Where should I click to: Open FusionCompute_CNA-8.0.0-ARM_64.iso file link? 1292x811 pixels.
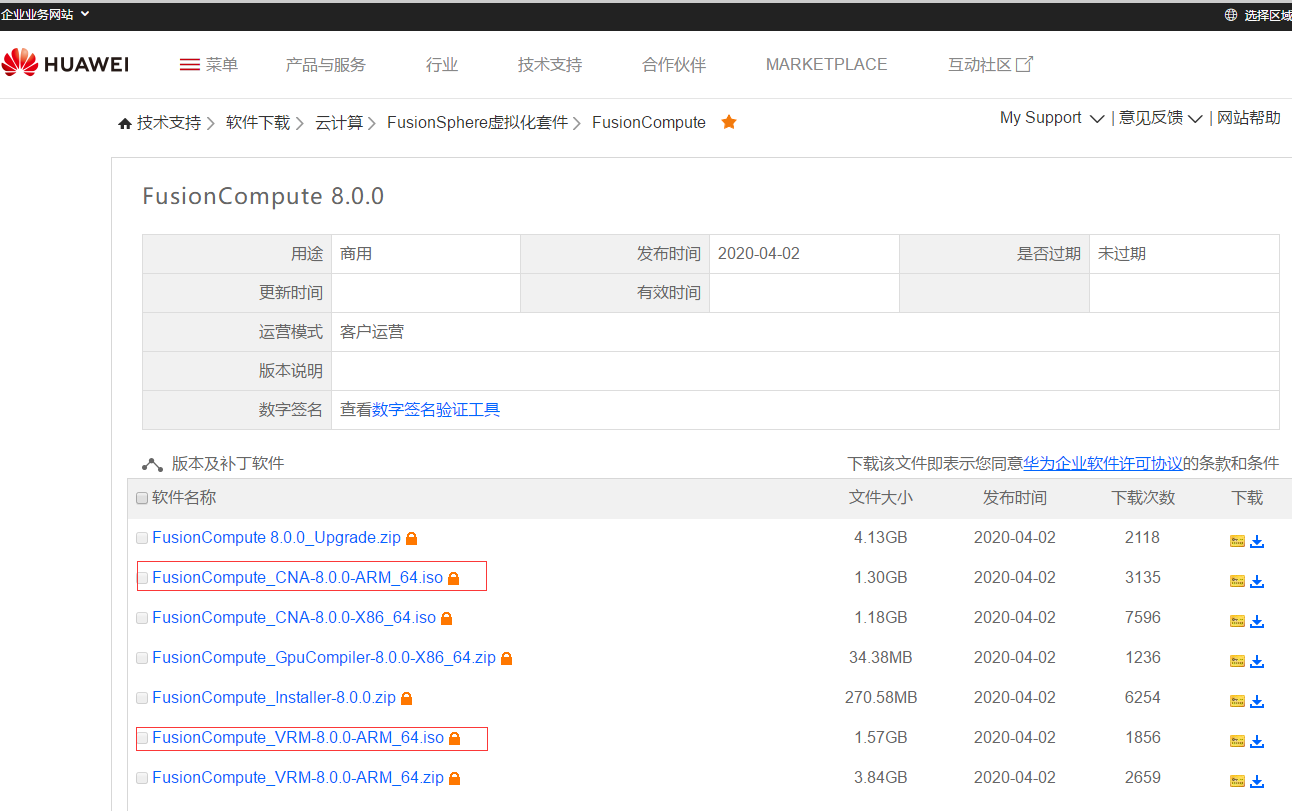pyautogui.click(x=297, y=578)
